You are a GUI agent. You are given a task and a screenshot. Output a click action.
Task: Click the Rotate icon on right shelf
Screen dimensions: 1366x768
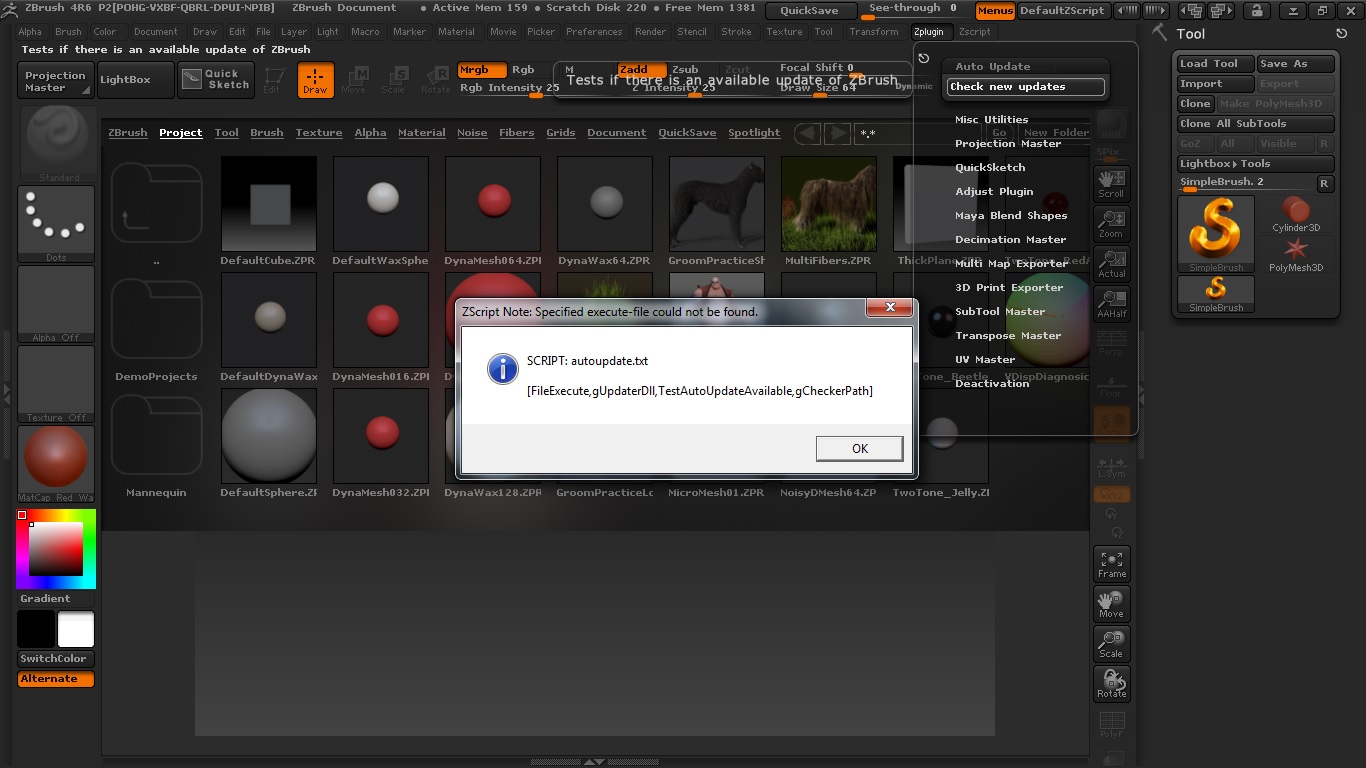1112,684
